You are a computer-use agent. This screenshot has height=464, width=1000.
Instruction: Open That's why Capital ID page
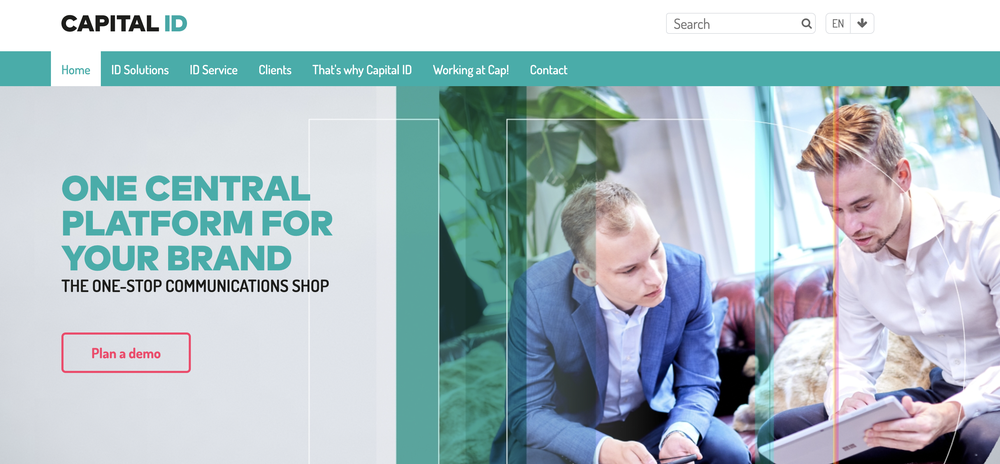point(362,69)
